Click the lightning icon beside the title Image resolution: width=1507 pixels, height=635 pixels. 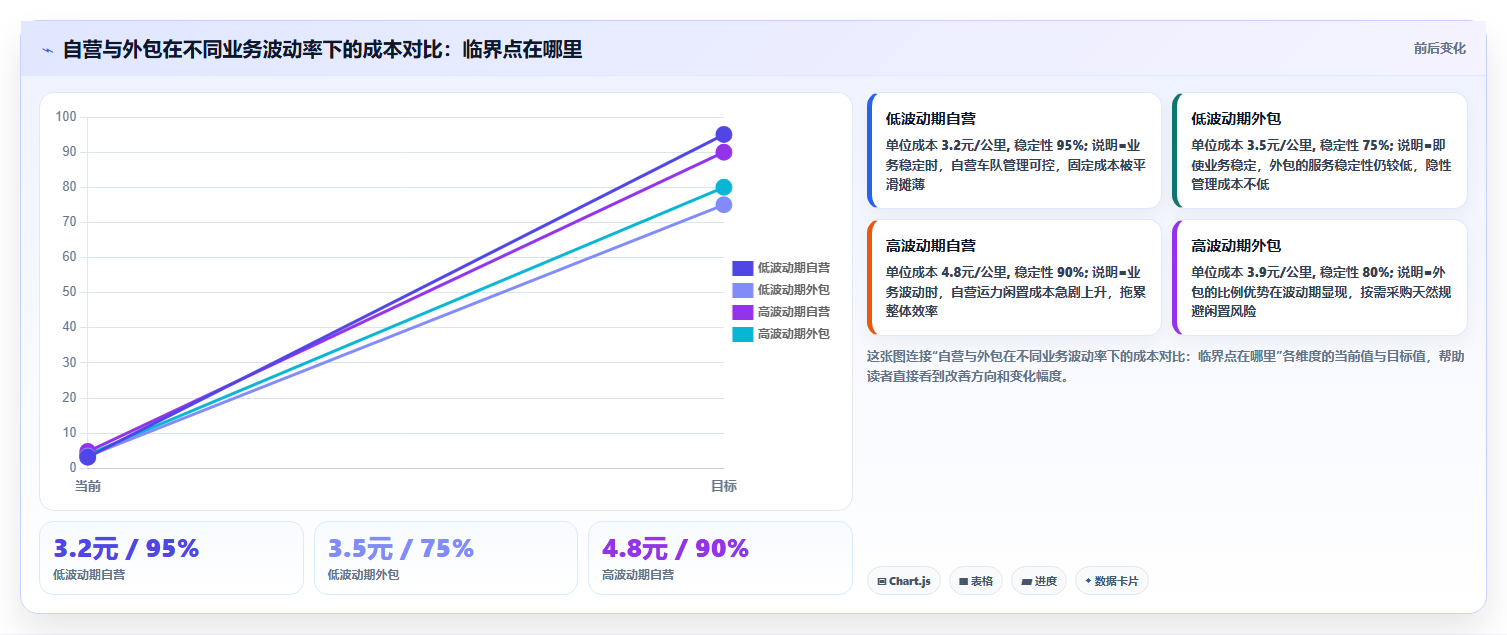(47, 49)
